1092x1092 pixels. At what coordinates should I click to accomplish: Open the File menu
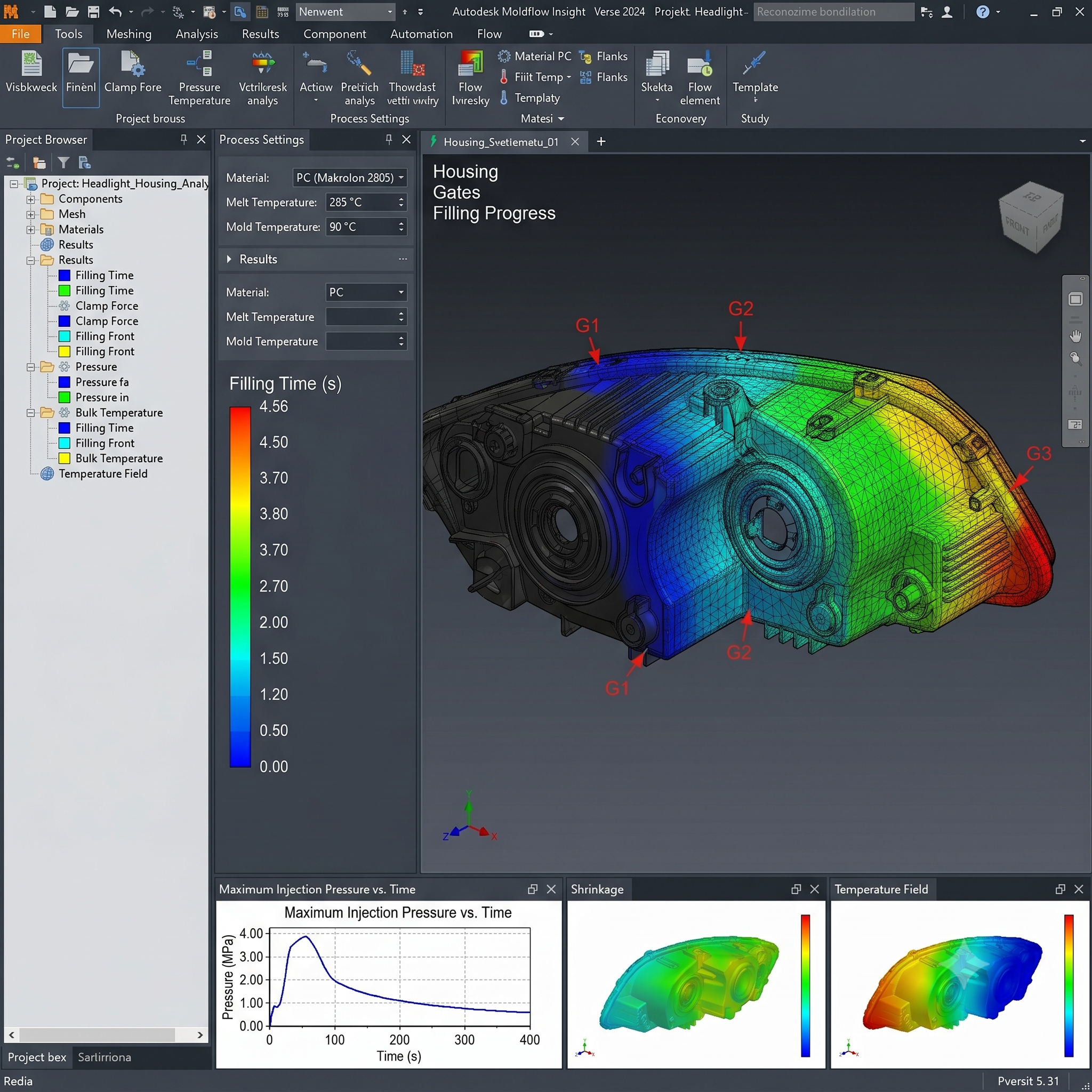21,34
